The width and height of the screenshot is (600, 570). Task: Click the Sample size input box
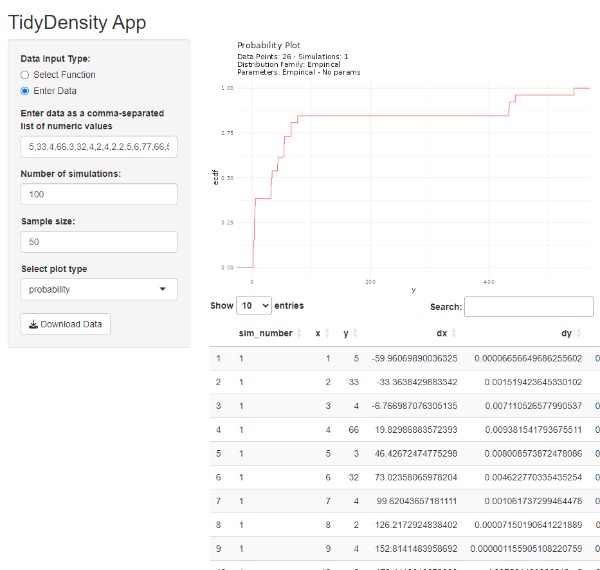click(x=98, y=242)
